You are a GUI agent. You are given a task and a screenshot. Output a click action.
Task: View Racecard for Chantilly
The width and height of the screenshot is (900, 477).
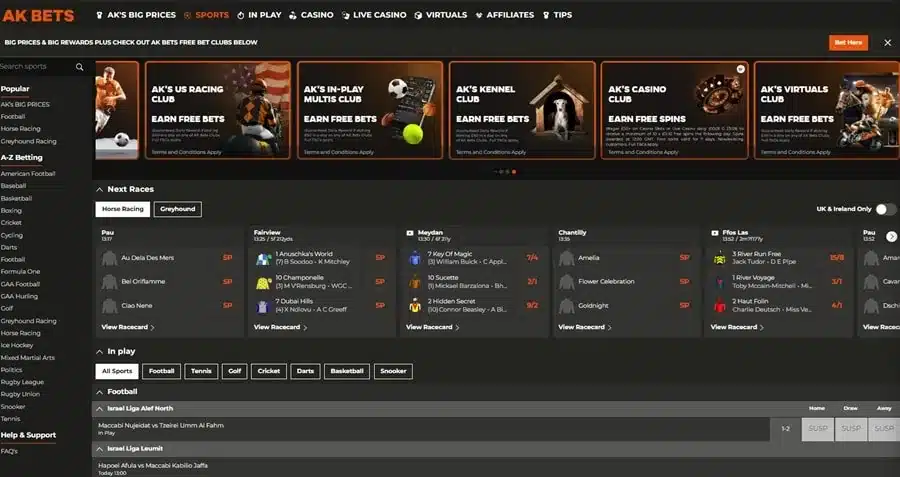point(585,327)
